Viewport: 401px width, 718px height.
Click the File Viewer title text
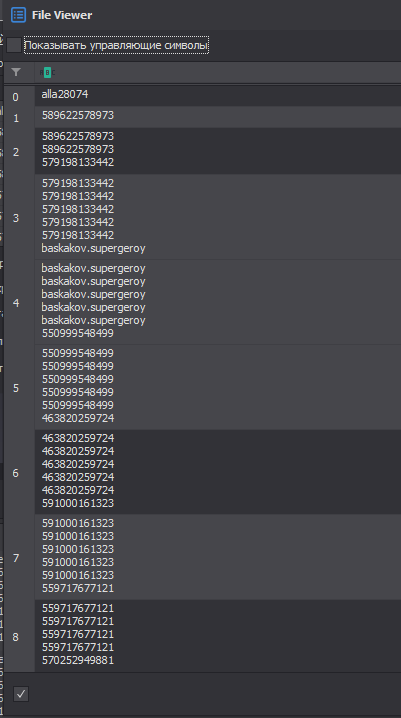62,15
